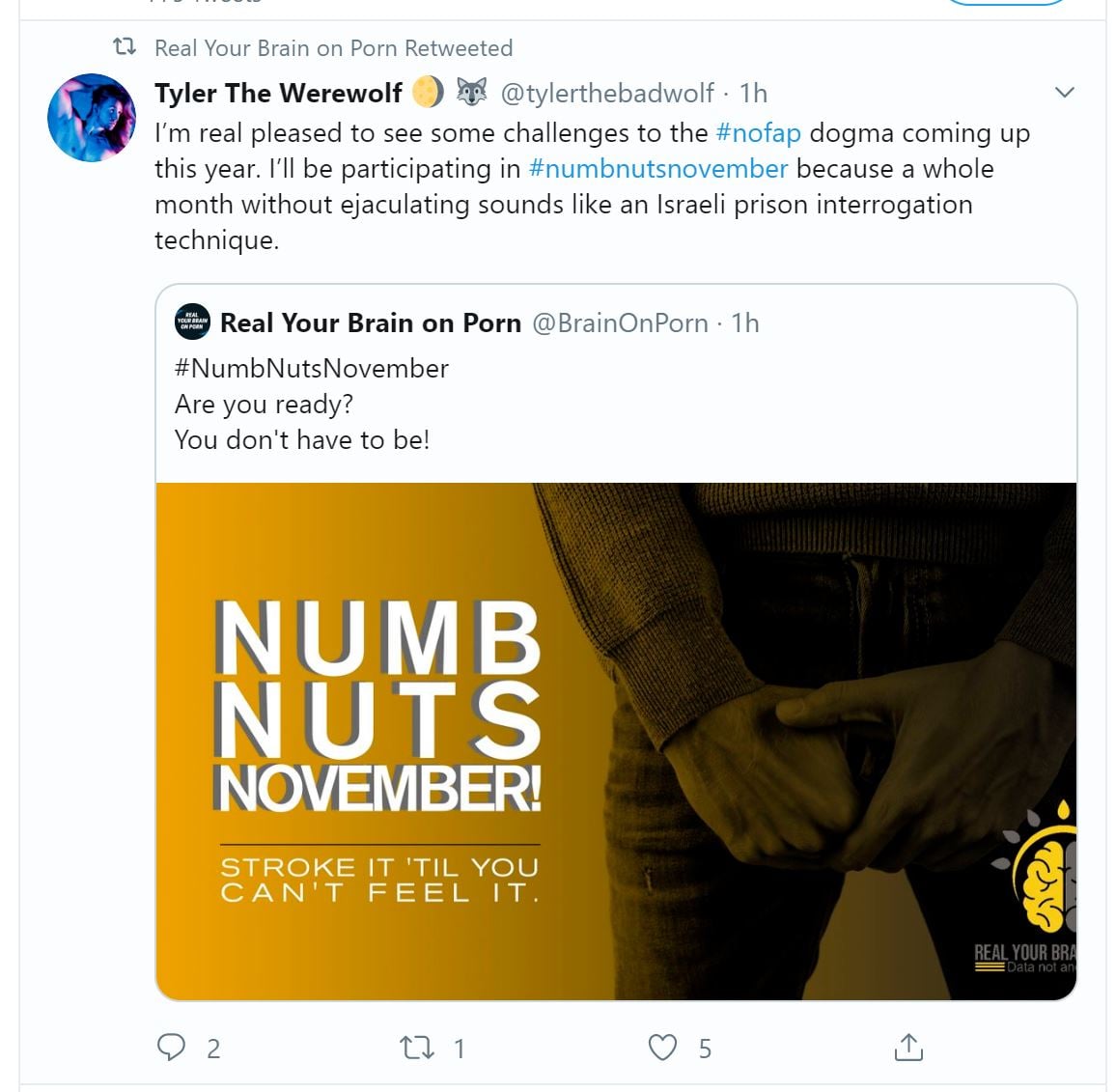Viewport: 1116px width, 1092px height.
Task: Click the Real Your Brain on Porn logo avatar
Action: coord(192,322)
